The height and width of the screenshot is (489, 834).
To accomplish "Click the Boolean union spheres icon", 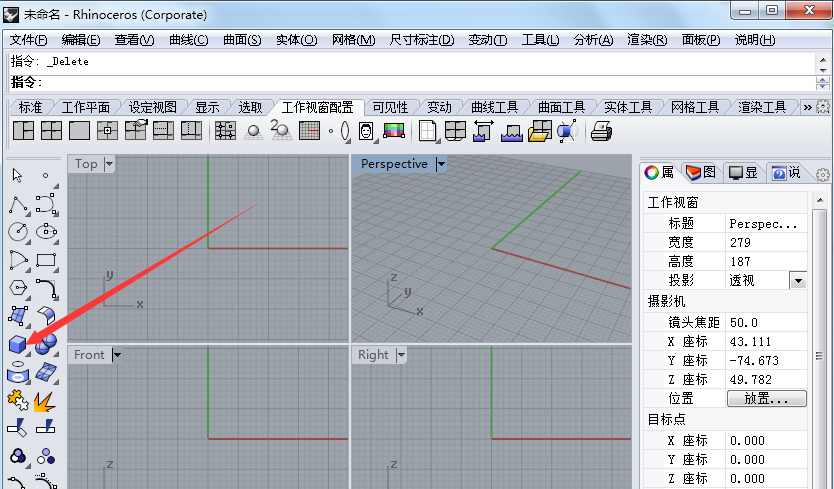I will click(x=46, y=344).
